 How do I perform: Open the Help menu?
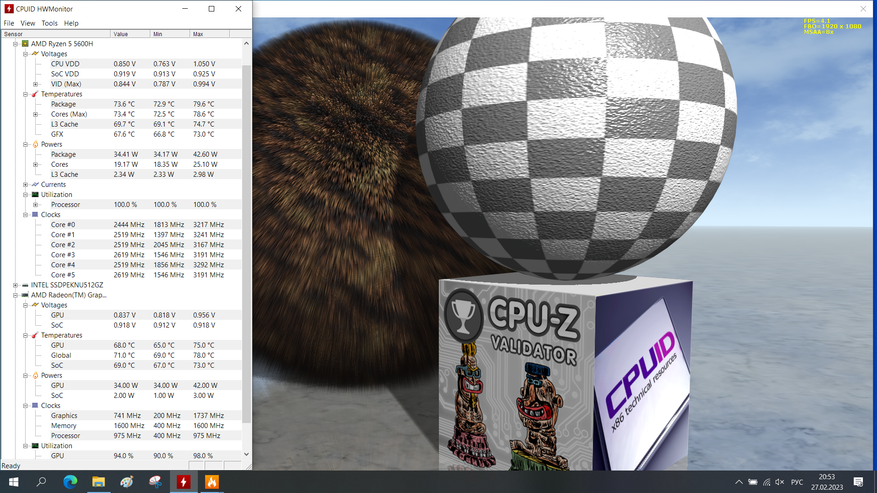click(x=71, y=23)
